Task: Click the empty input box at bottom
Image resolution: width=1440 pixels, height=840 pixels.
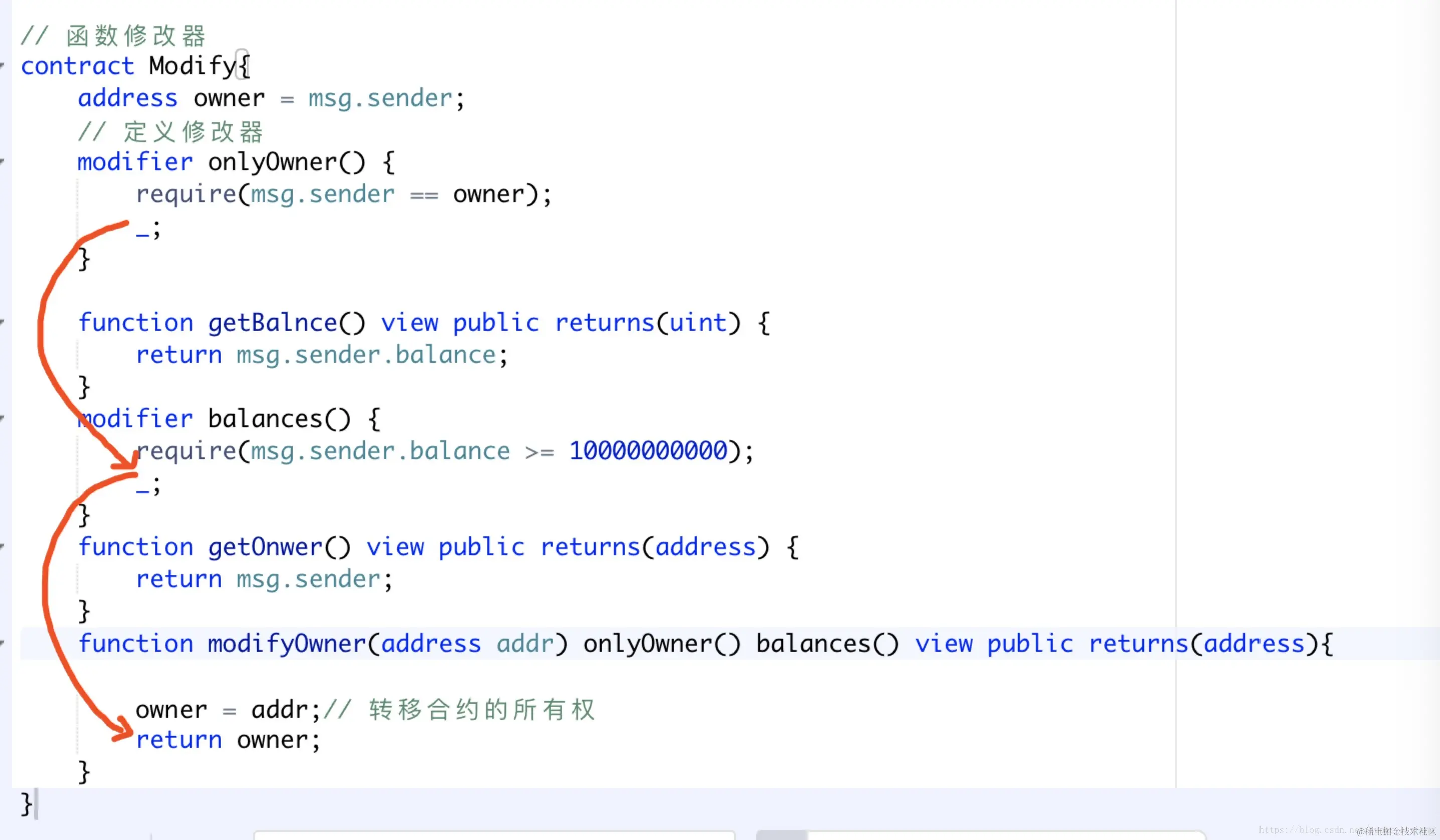Action: pyautogui.click(x=494, y=835)
